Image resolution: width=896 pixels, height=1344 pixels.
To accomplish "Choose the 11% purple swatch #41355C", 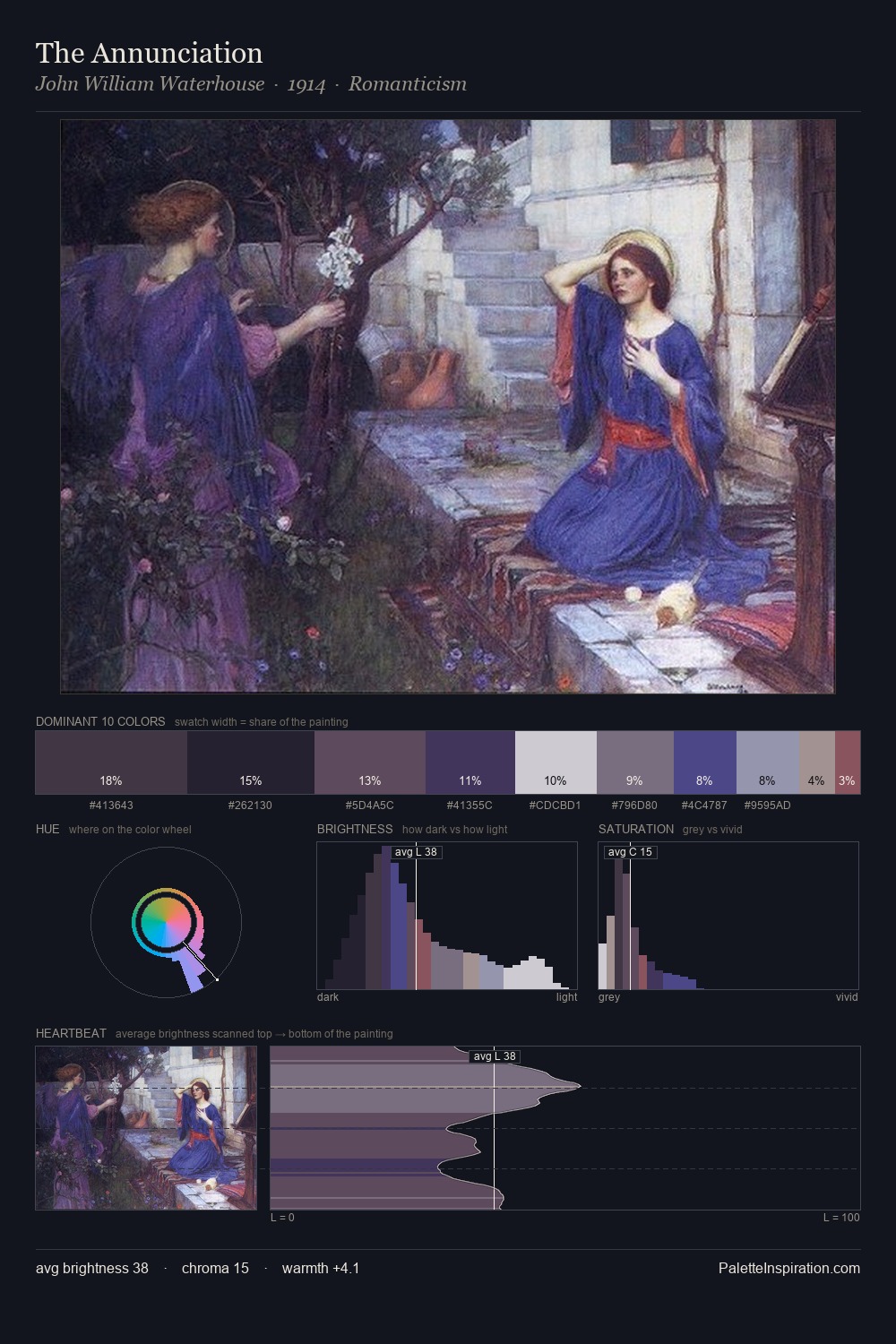I will (470, 762).
